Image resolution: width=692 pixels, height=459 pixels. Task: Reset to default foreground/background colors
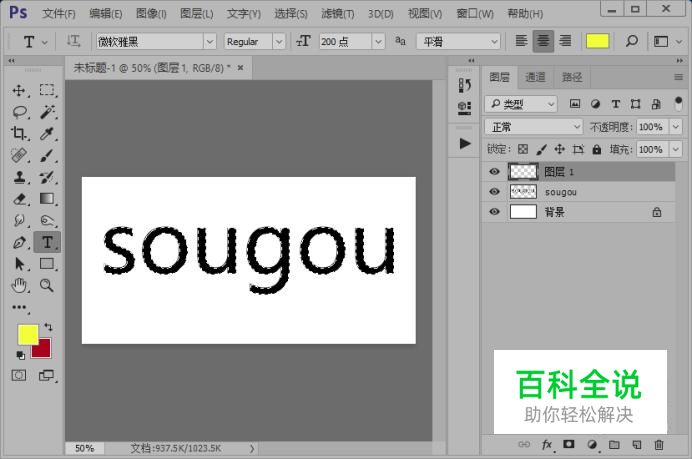click(20, 355)
